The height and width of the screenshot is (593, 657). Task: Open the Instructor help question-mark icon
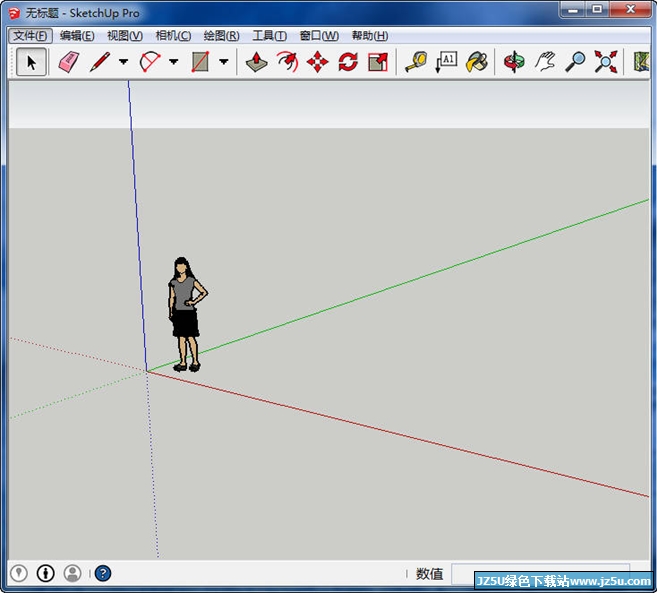103,573
